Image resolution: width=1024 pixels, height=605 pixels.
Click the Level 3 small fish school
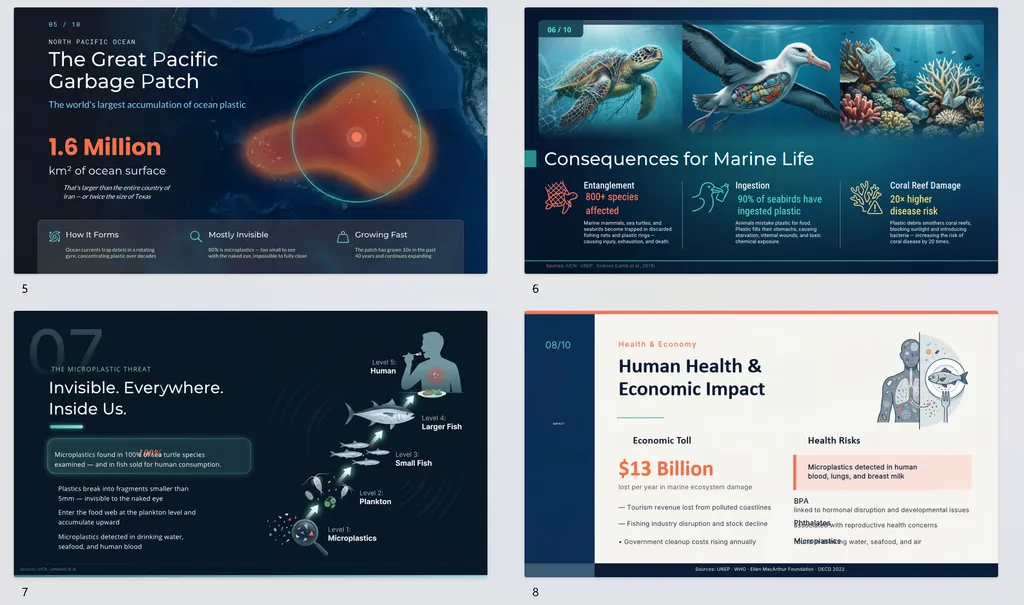click(360, 453)
